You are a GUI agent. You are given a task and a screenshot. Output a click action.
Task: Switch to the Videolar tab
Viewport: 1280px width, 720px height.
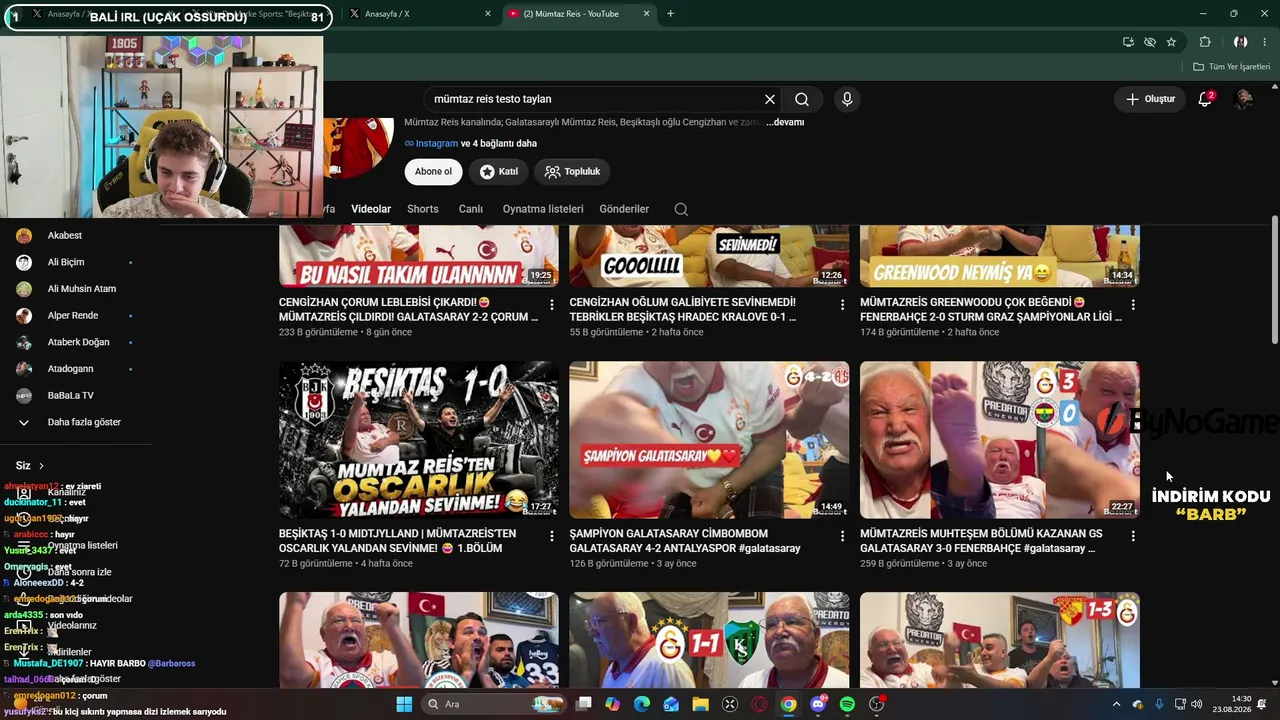point(371,209)
